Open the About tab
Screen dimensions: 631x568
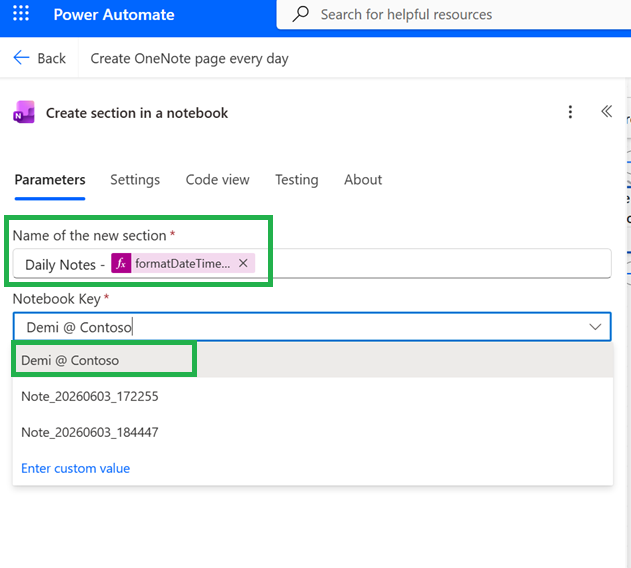(x=363, y=180)
